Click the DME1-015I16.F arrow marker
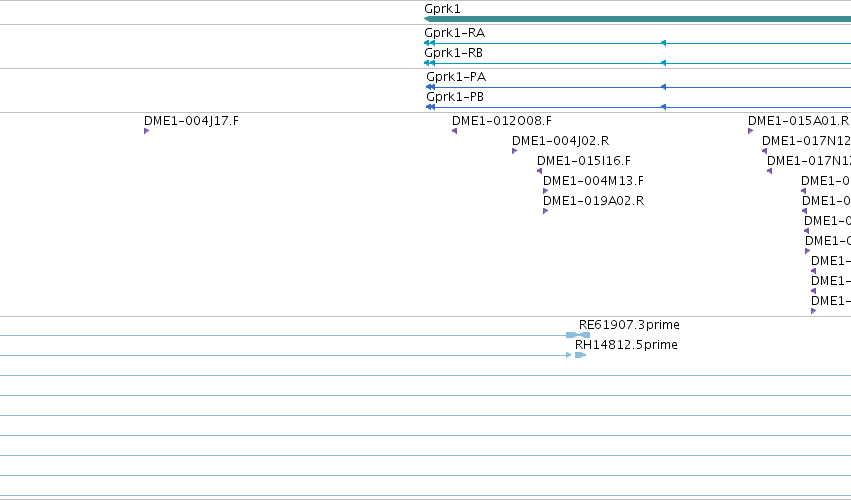Image resolution: width=851 pixels, height=500 pixels. click(x=539, y=171)
